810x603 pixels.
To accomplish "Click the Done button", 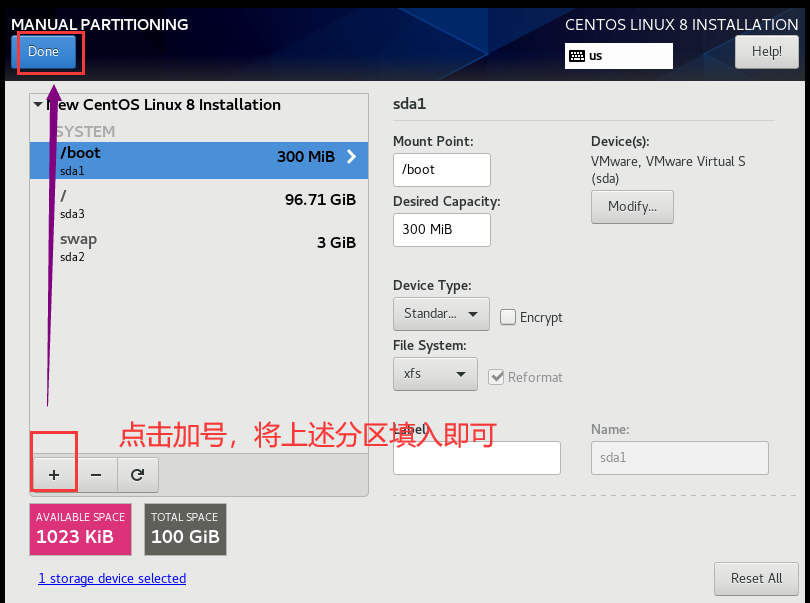I will (43, 52).
